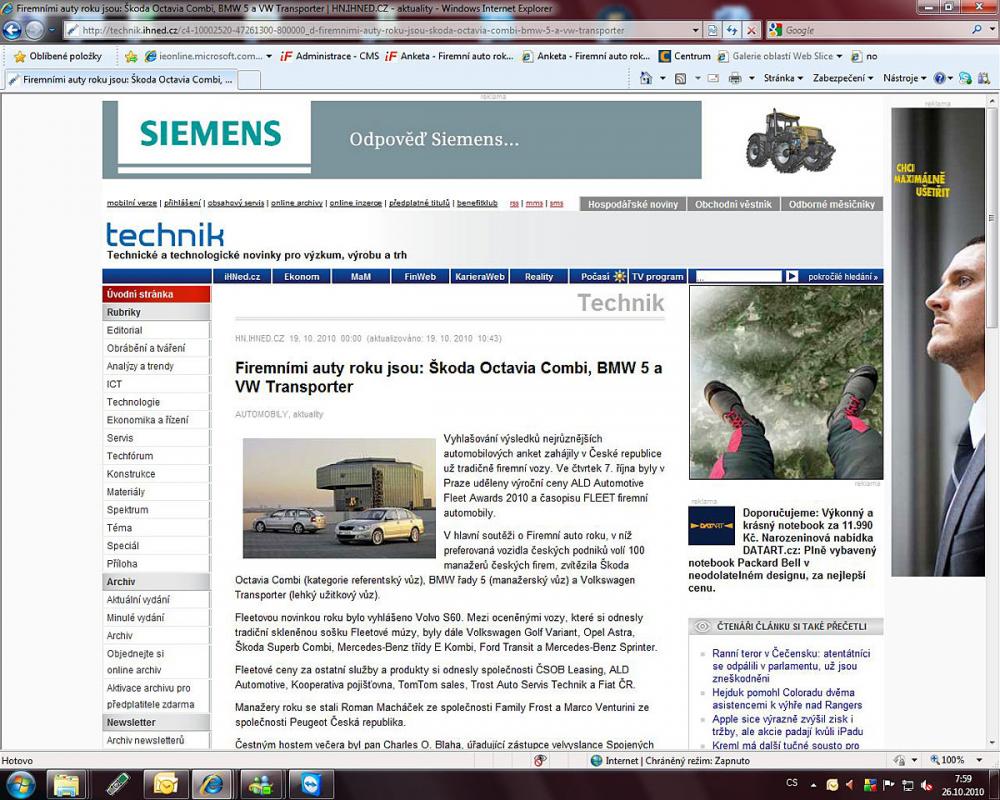Open address bar URL history dropdown
Screen dimensions: 1000x800
(696, 30)
